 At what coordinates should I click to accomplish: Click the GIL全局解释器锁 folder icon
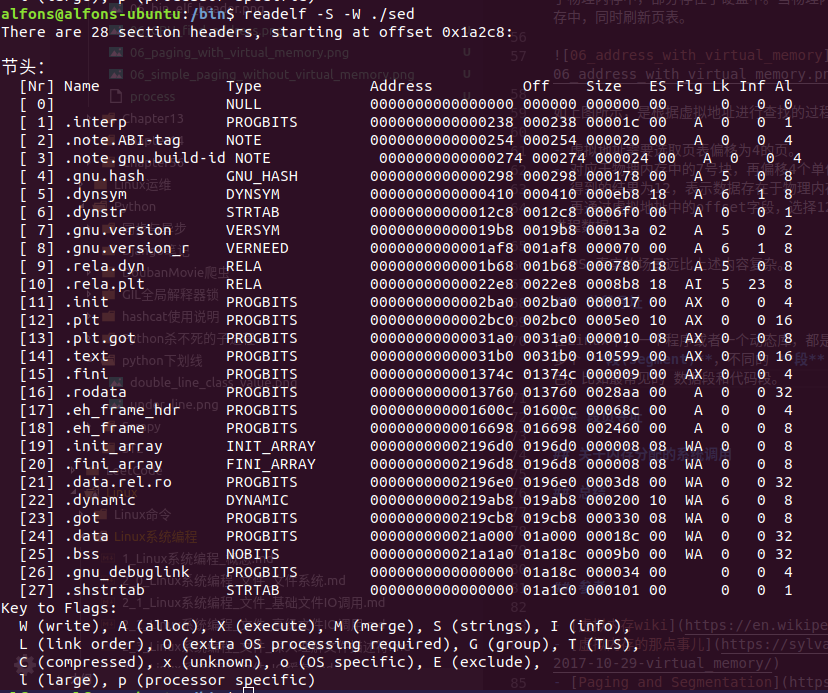[x=110, y=294]
